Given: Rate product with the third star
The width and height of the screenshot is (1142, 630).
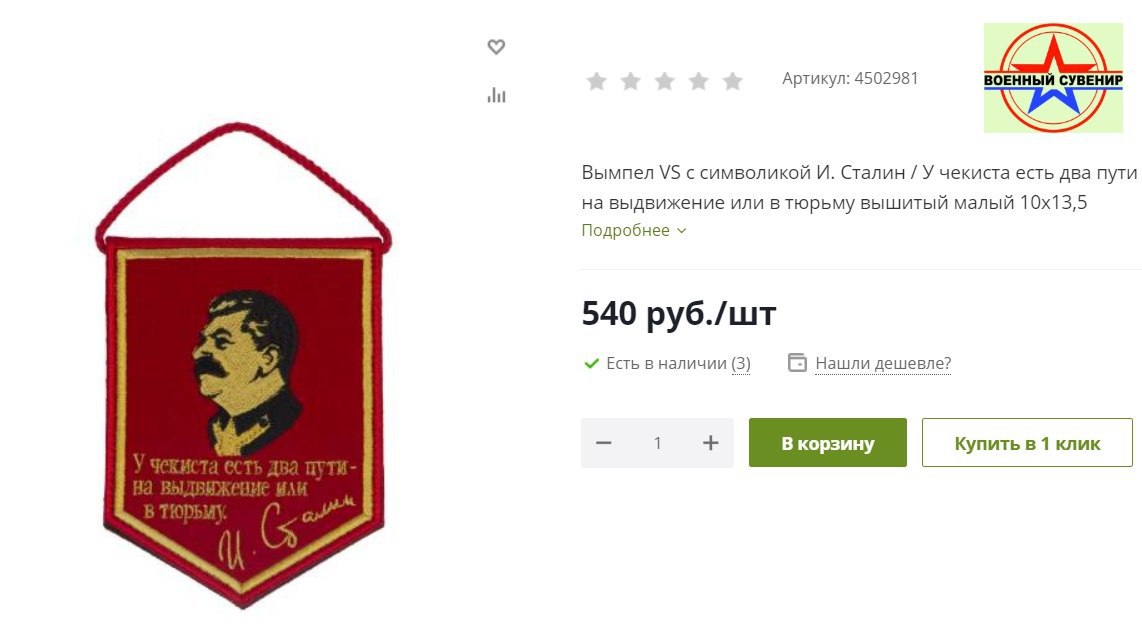Looking at the screenshot, I should click(665, 80).
